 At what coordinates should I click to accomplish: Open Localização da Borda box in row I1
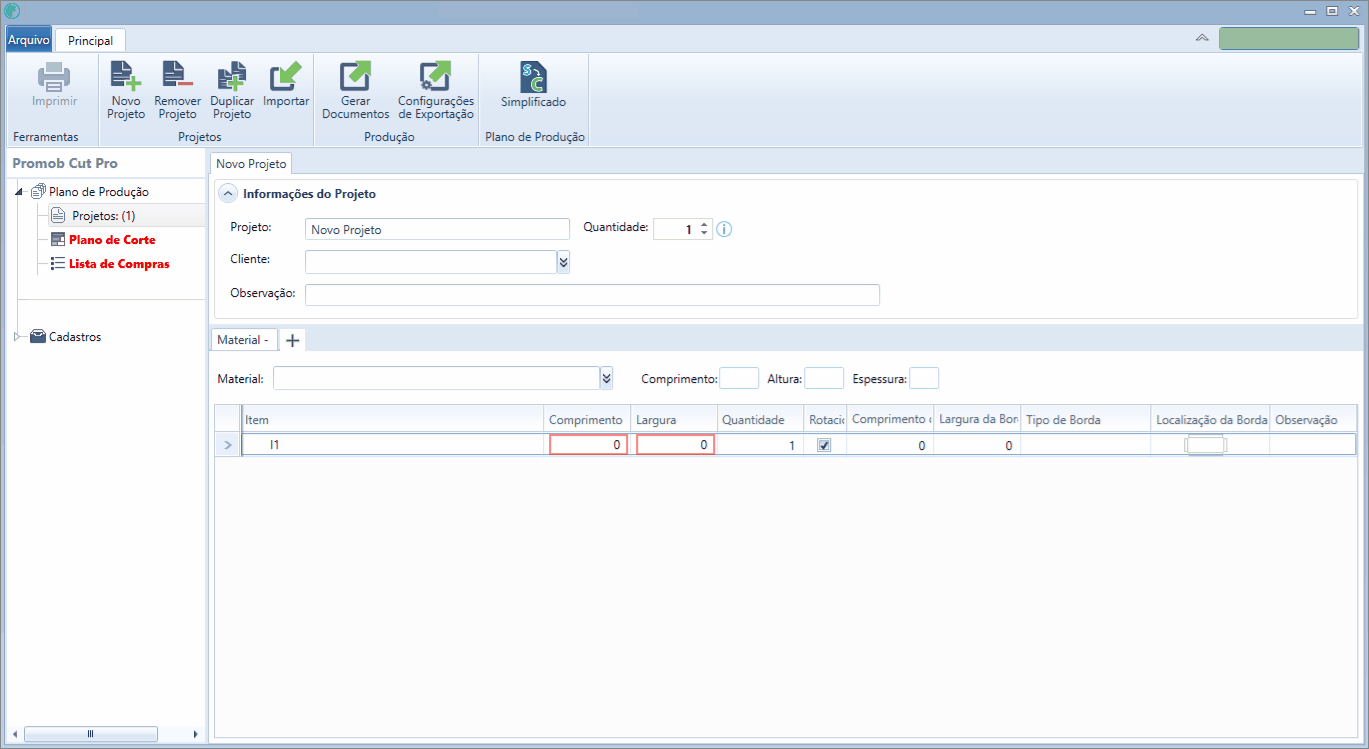(x=1205, y=445)
